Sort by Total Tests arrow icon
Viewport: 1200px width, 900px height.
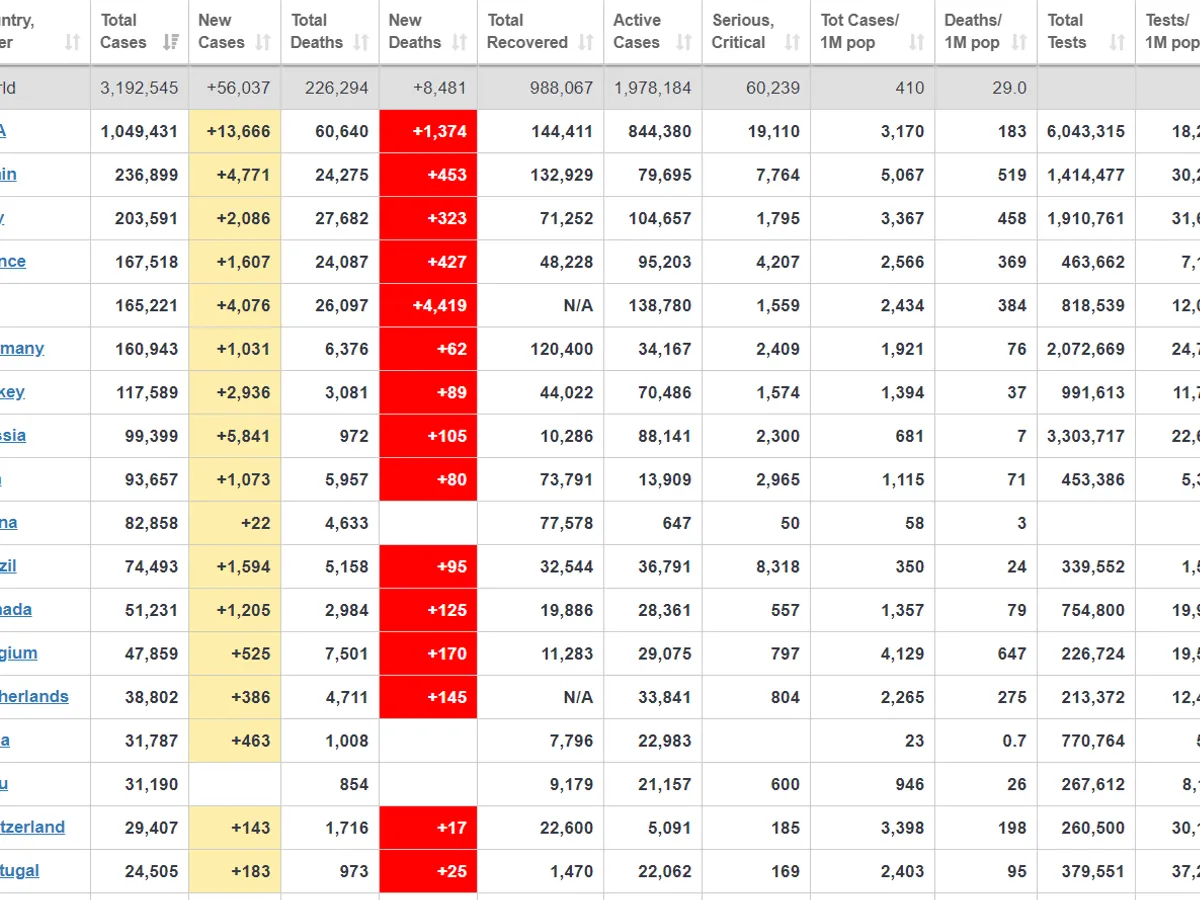(1117, 42)
